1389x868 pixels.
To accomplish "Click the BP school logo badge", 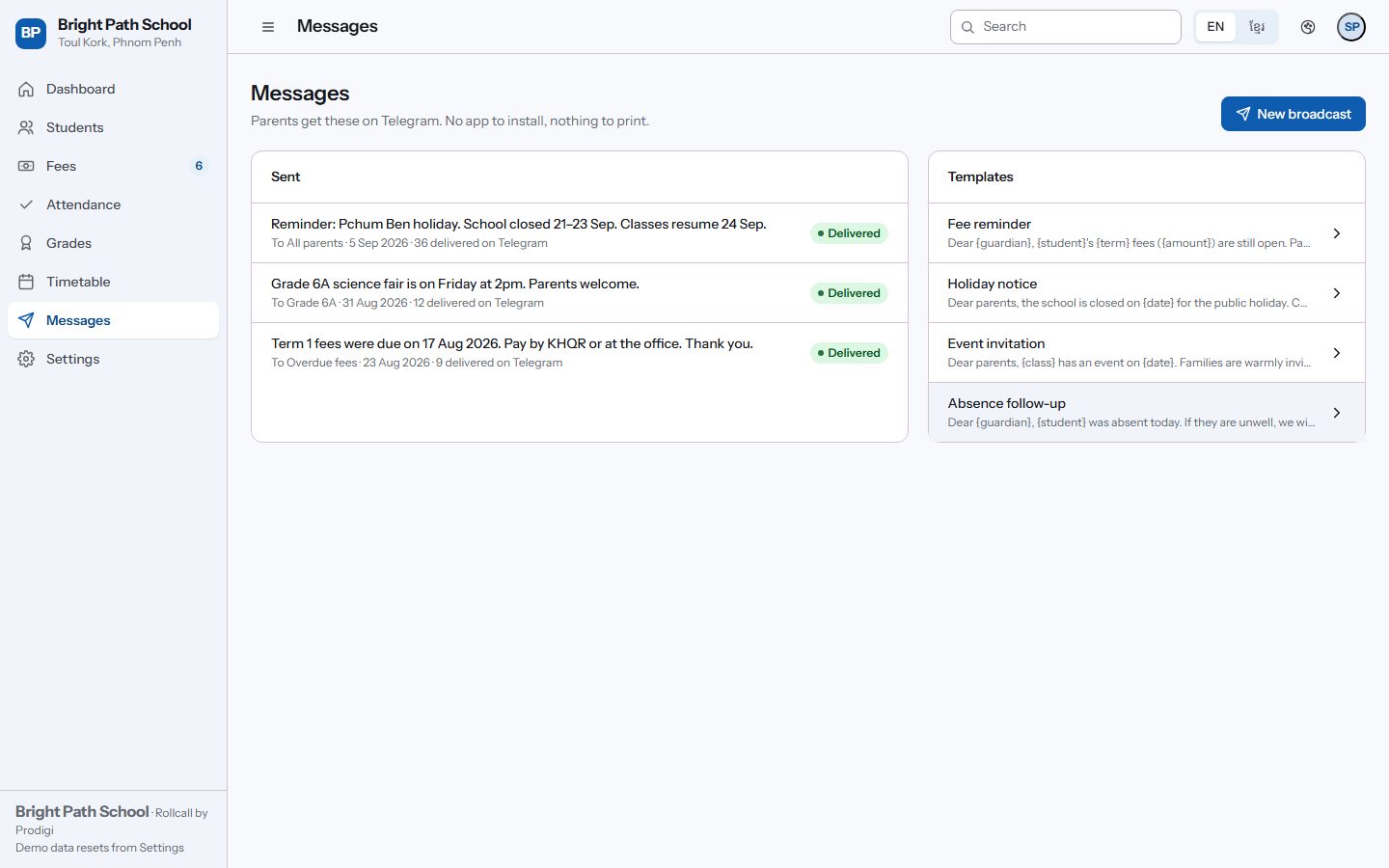I will tap(31, 33).
